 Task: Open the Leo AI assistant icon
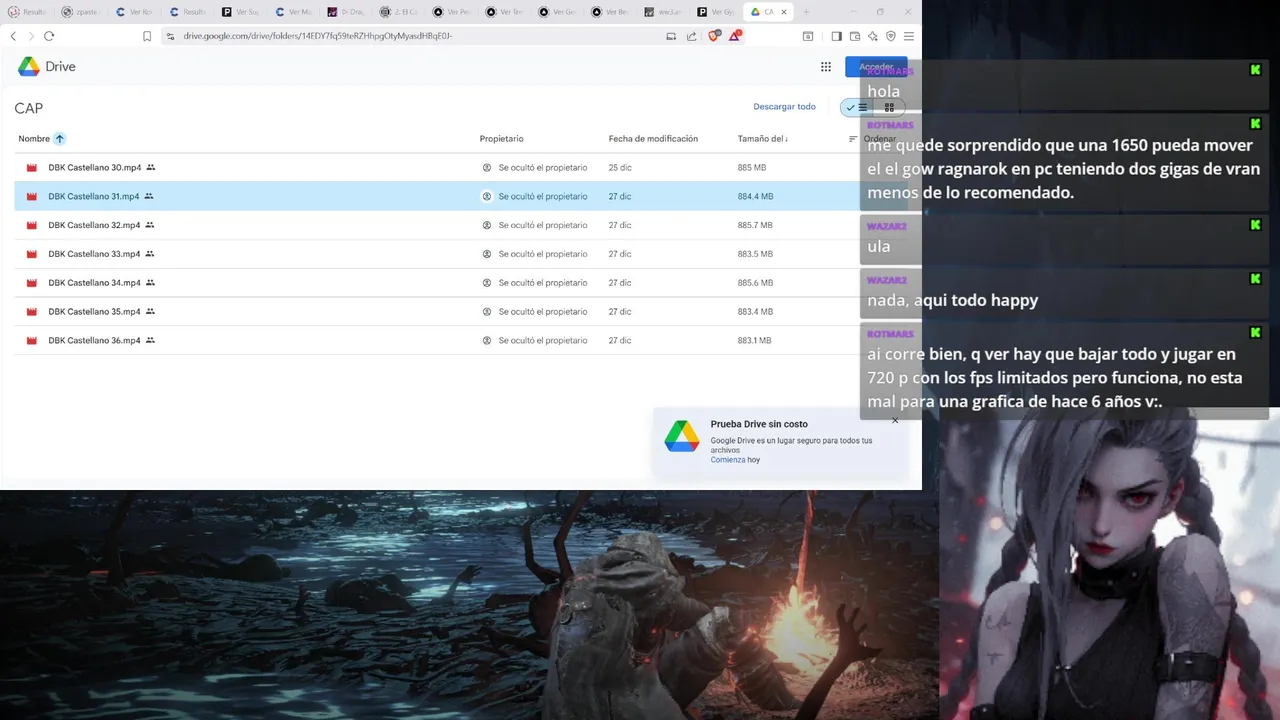point(873,36)
